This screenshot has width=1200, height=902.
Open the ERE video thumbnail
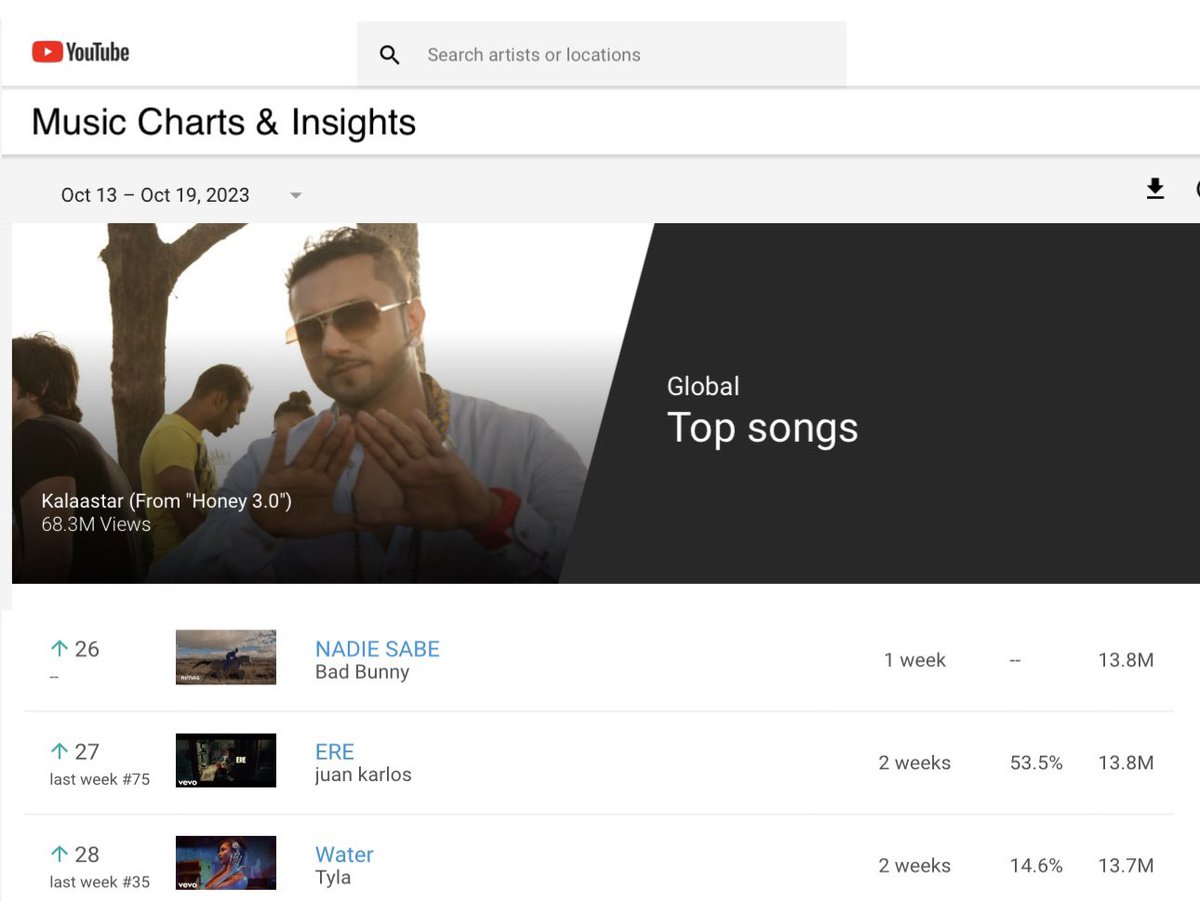[x=226, y=760]
